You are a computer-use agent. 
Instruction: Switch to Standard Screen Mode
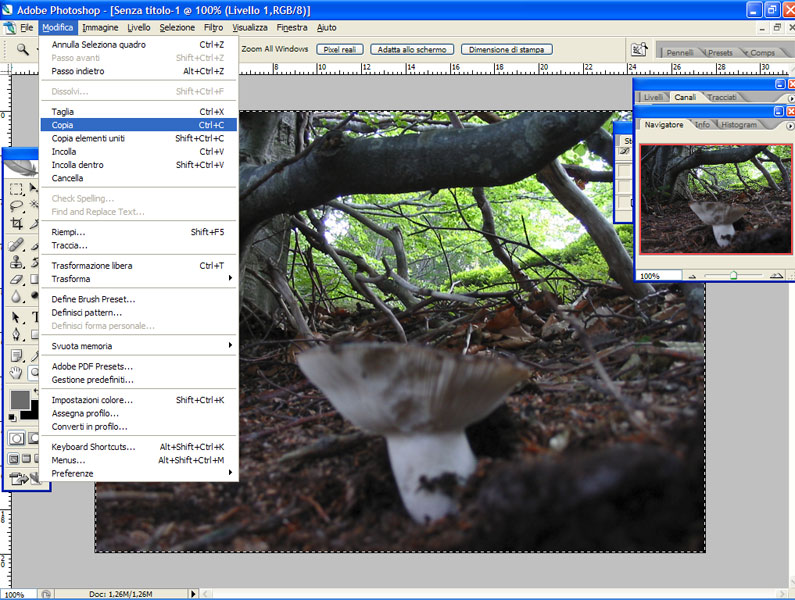[x=13, y=458]
